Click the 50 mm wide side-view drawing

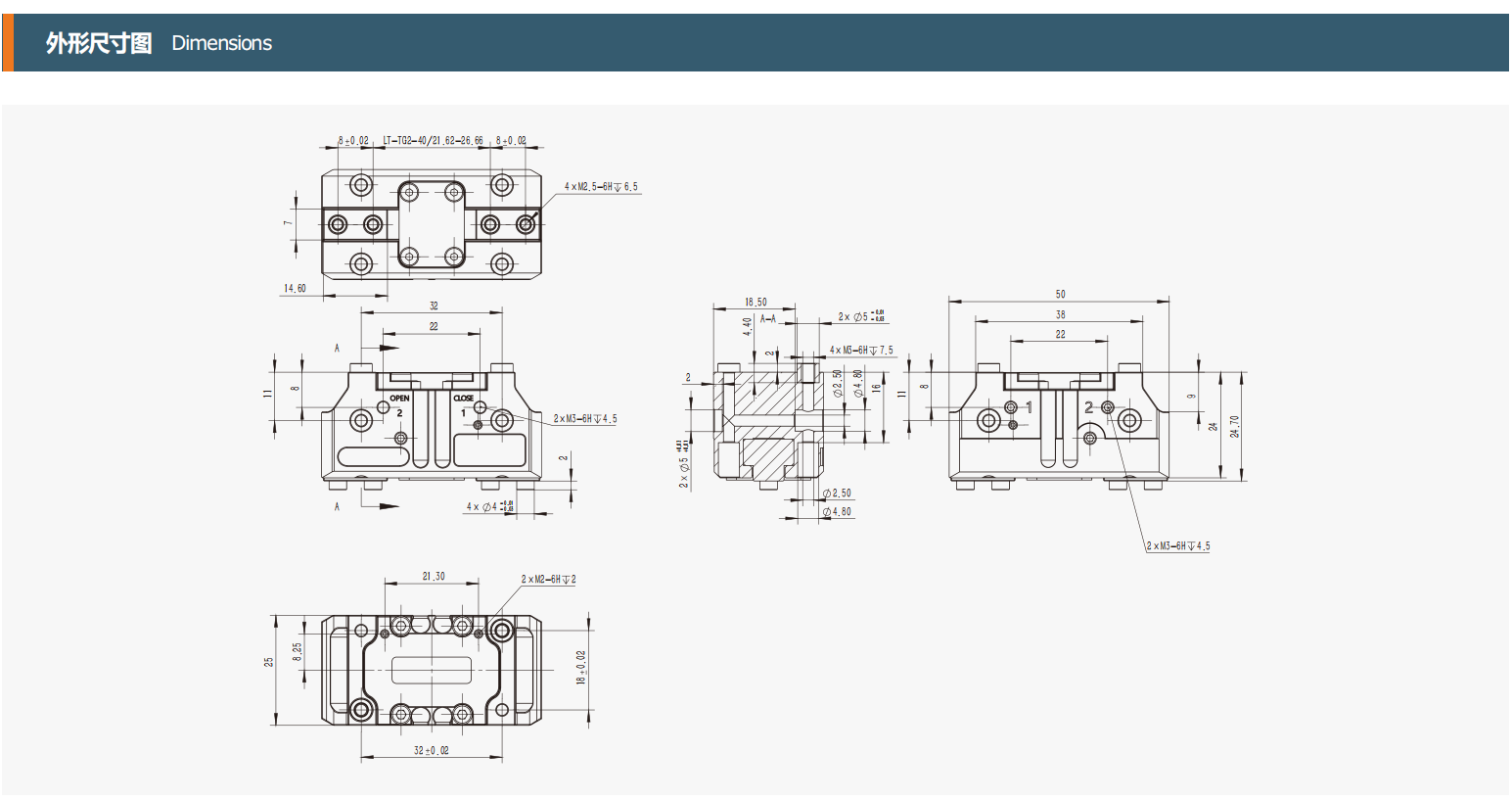click(1059, 426)
